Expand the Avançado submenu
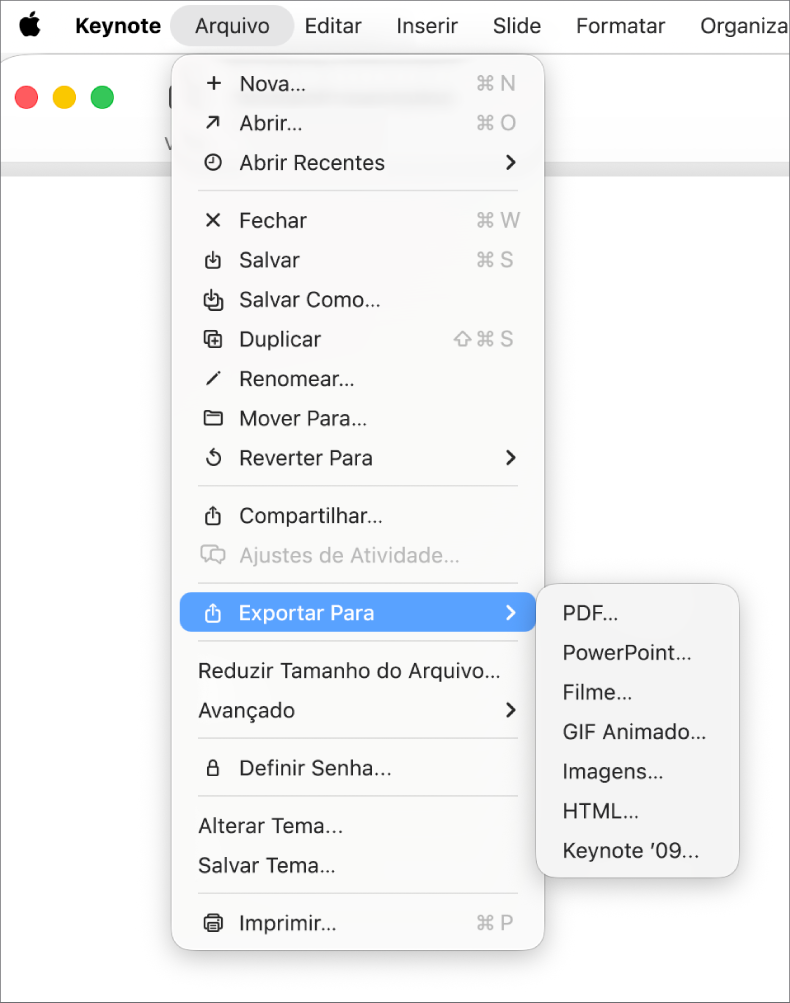This screenshot has width=790, height=1003. point(511,711)
